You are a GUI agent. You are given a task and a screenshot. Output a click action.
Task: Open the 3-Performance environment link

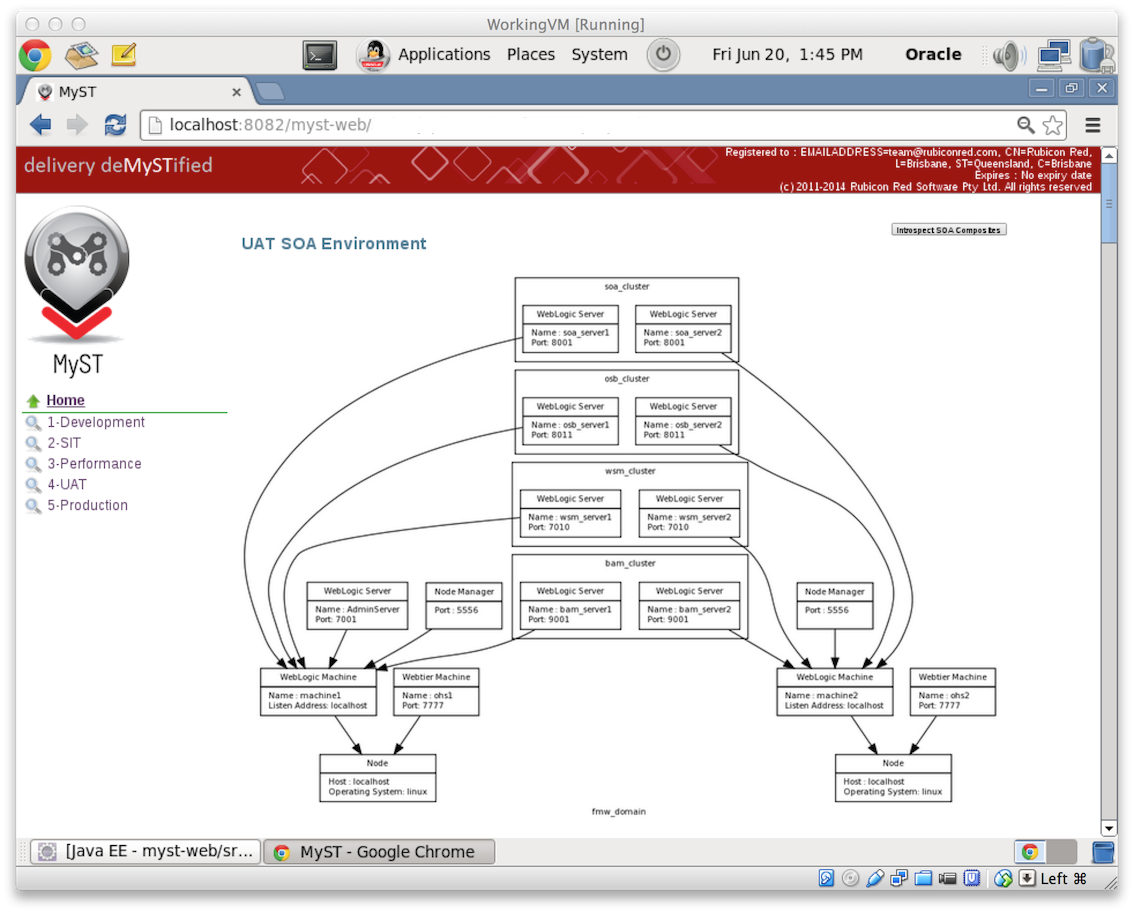click(x=94, y=464)
